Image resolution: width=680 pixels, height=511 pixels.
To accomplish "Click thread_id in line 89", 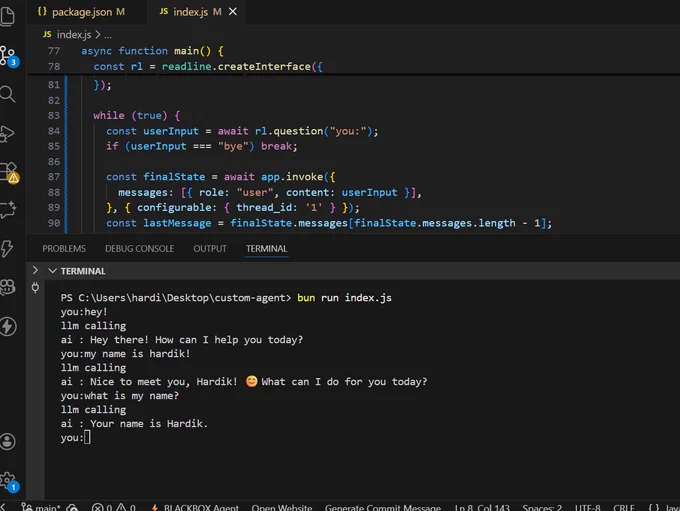I will [x=264, y=207].
